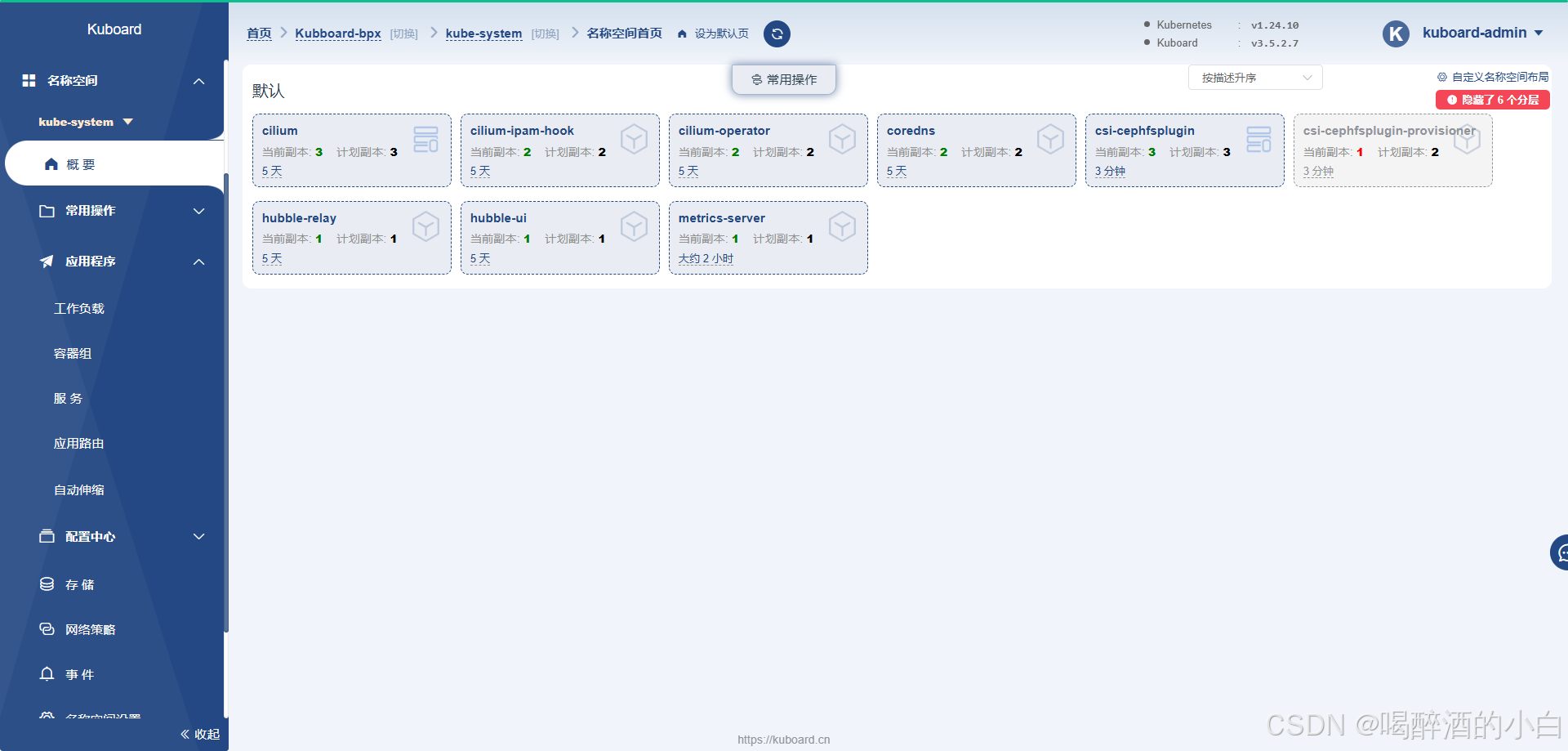Viewport: 1568px width, 751px height.
Task: Open the chat support floating icon
Action: tap(1561, 552)
